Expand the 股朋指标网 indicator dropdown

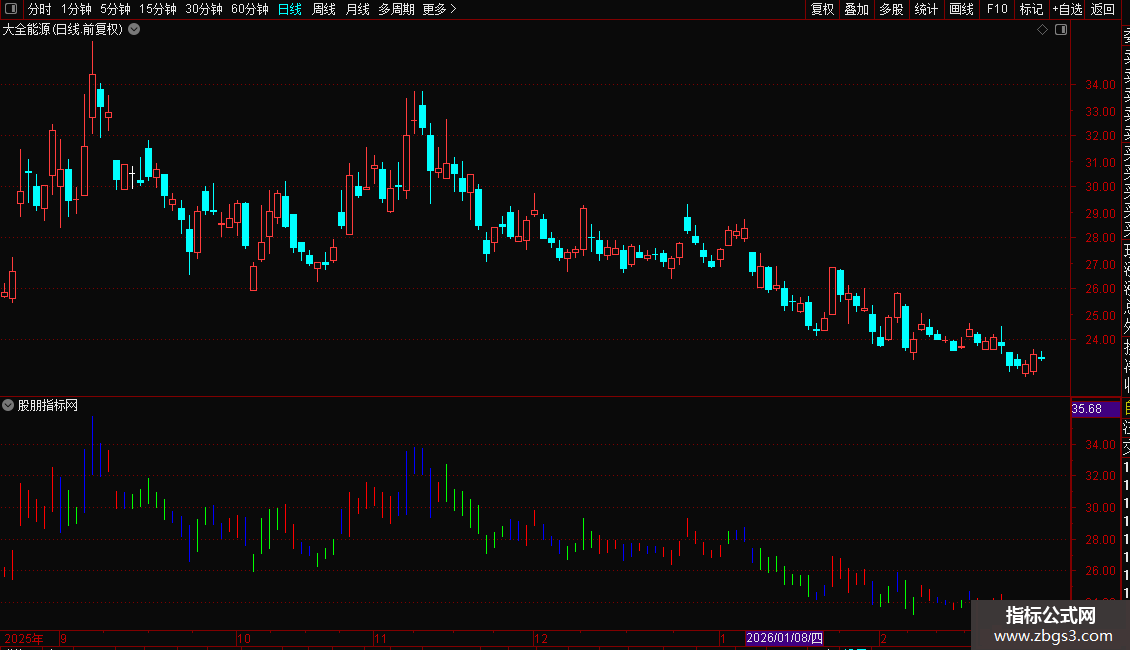8,405
